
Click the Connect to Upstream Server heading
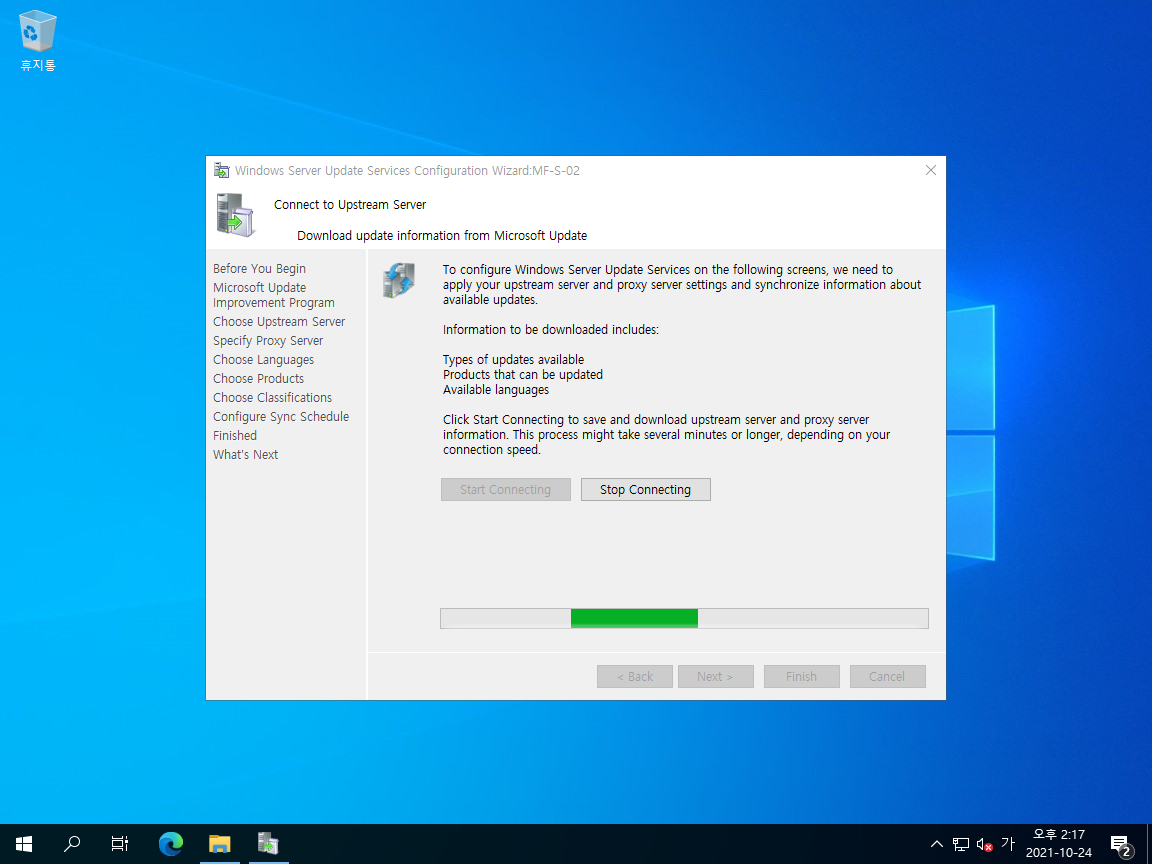click(350, 205)
